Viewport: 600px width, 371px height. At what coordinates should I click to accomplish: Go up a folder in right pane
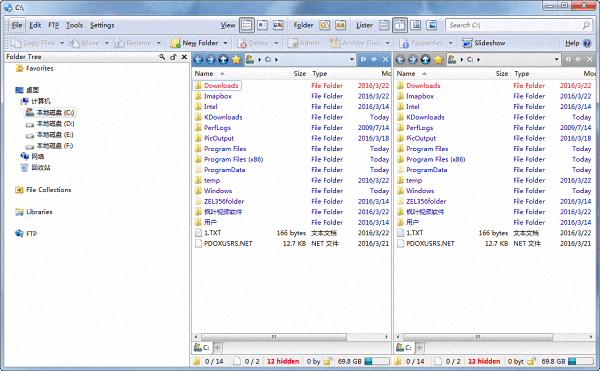point(426,59)
